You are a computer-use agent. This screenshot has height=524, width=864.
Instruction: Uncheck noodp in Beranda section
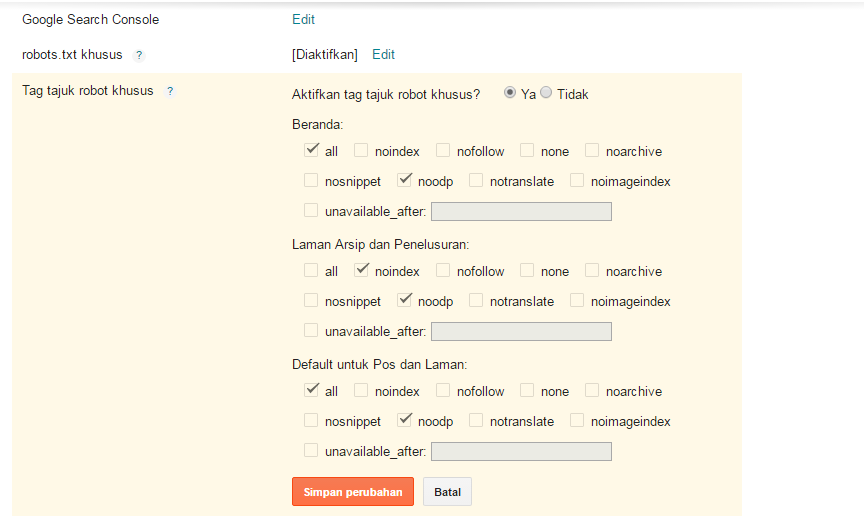(404, 180)
